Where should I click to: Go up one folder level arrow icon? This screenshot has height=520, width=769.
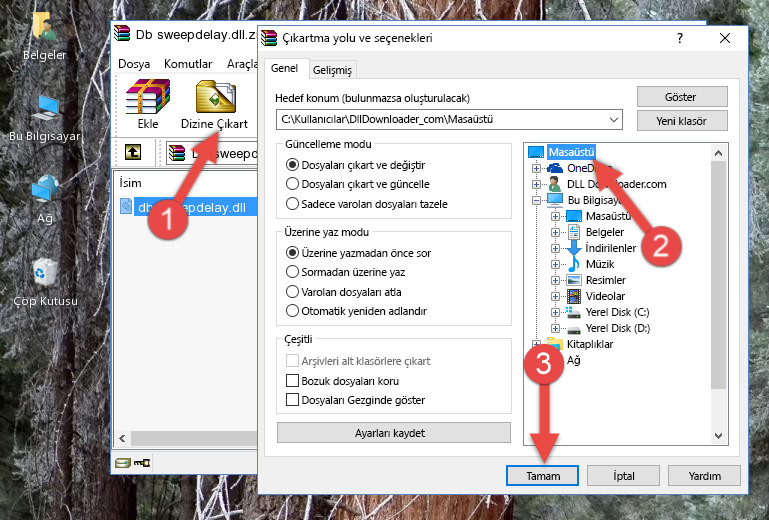pos(132,153)
